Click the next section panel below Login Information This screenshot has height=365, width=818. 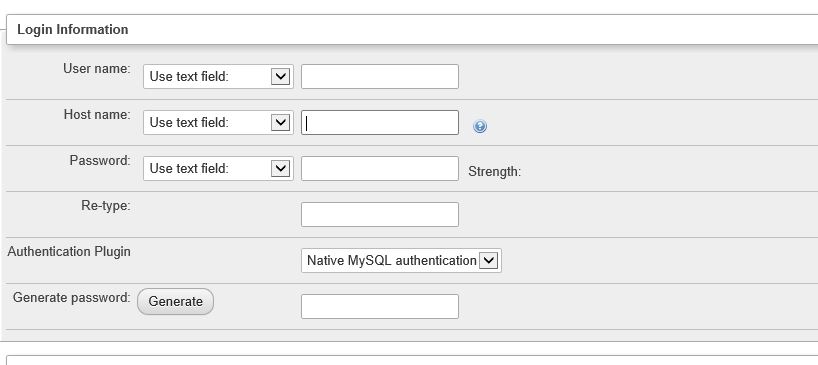tap(412, 360)
